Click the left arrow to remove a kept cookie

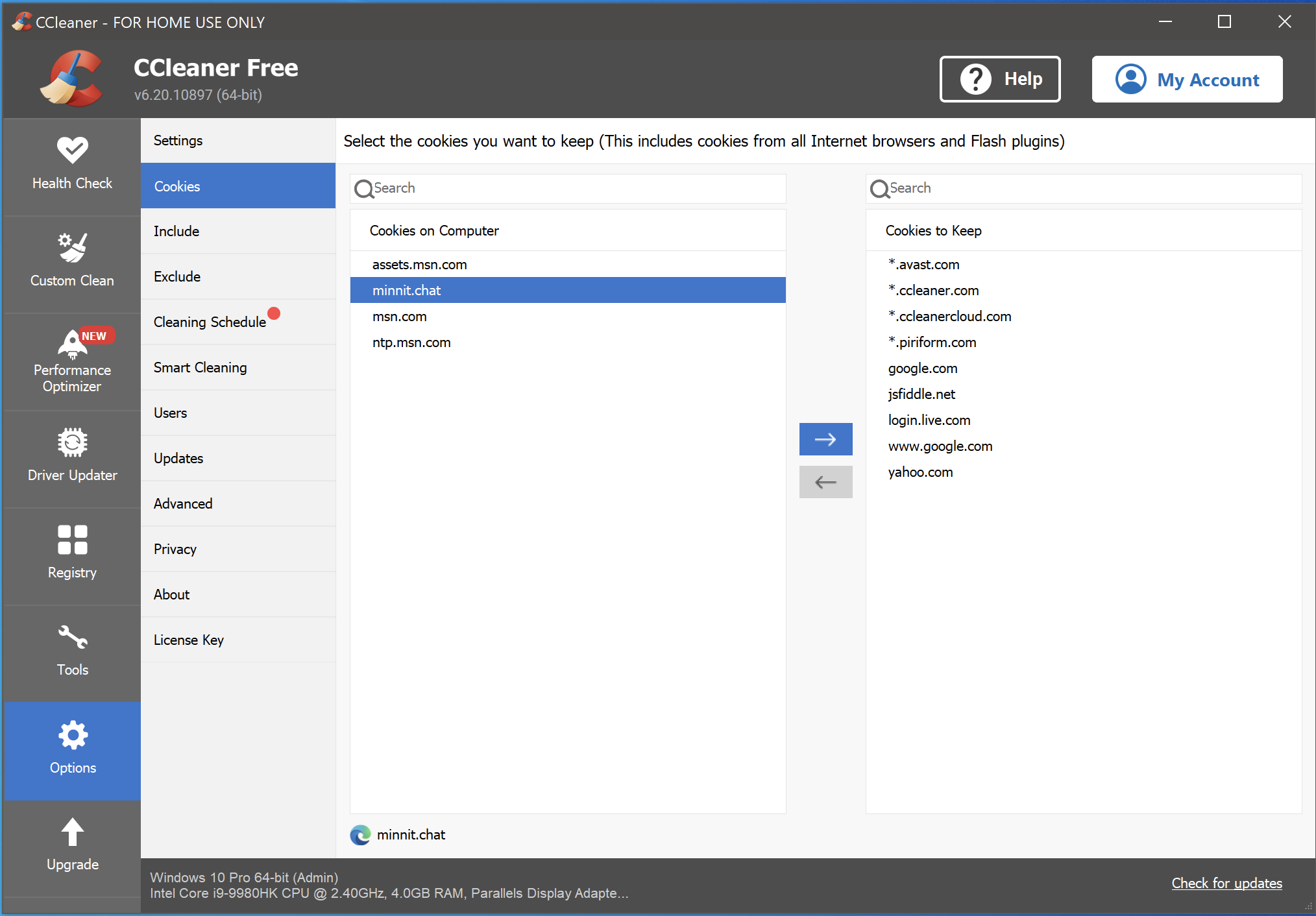[x=825, y=482]
